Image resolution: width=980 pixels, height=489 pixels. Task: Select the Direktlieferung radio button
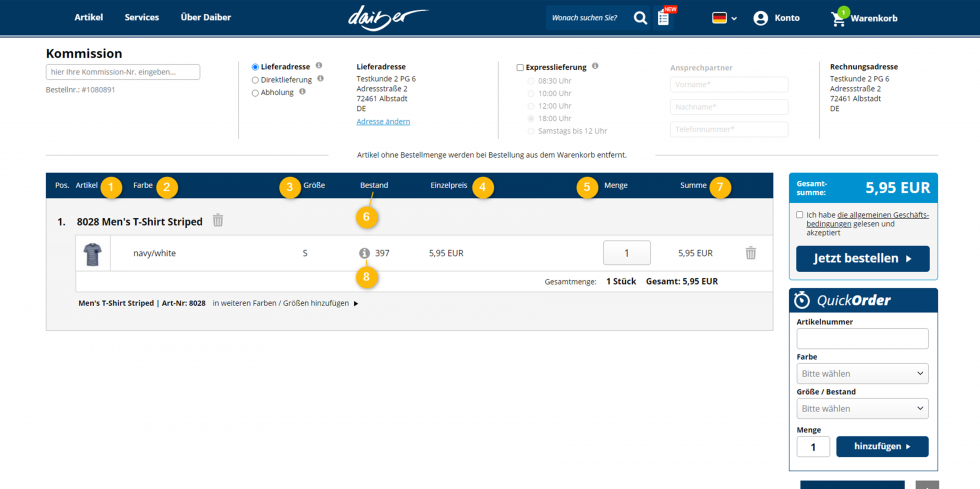click(x=255, y=80)
